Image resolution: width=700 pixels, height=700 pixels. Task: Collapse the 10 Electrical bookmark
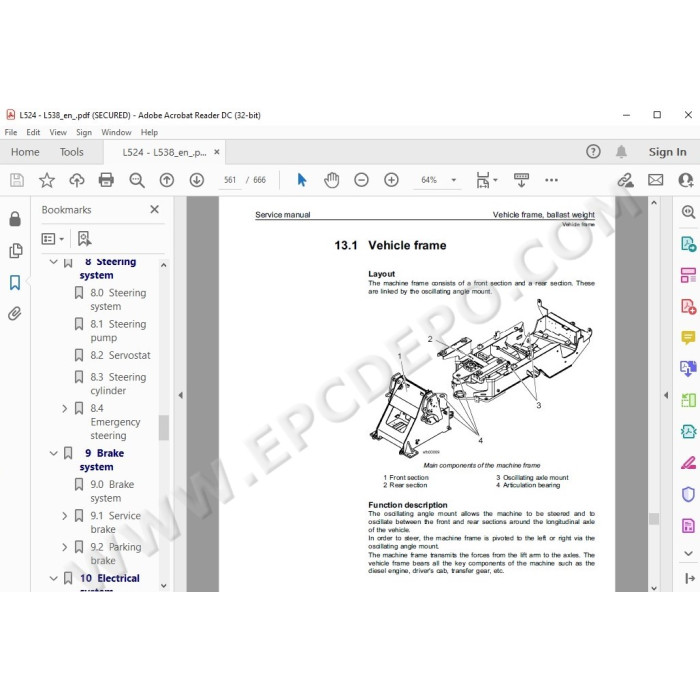pos(54,579)
